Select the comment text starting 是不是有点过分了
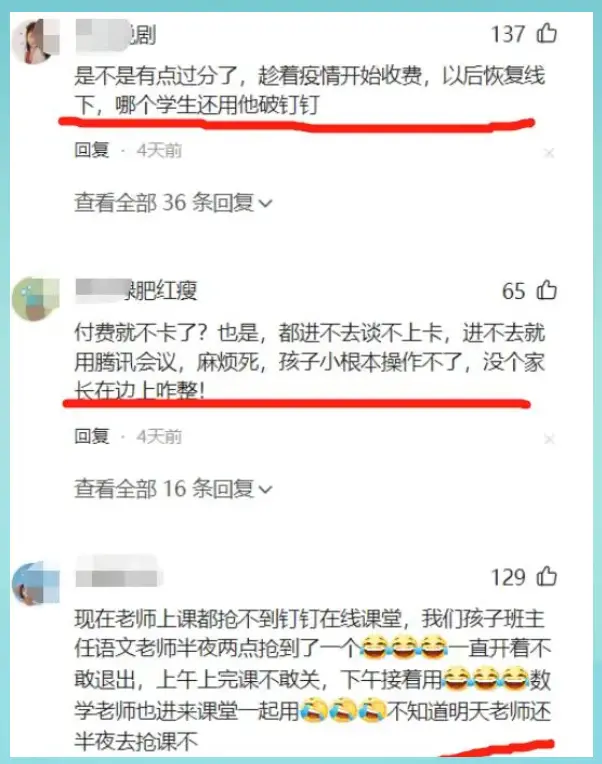The height and width of the screenshot is (764, 602). (310, 90)
